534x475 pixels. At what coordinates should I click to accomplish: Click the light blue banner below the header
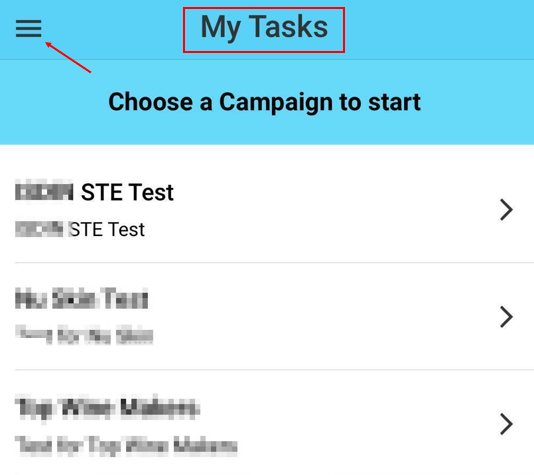(x=267, y=102)
